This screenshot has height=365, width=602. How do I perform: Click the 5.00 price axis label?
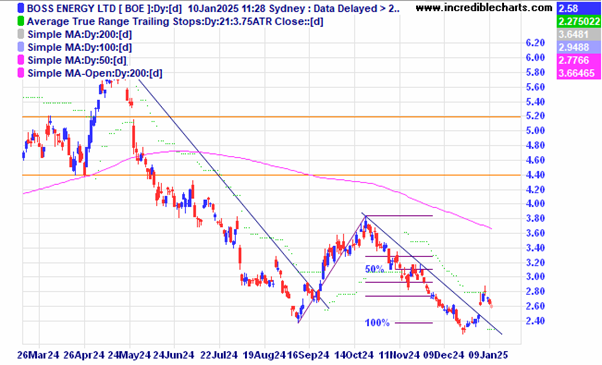coord(535,130)
